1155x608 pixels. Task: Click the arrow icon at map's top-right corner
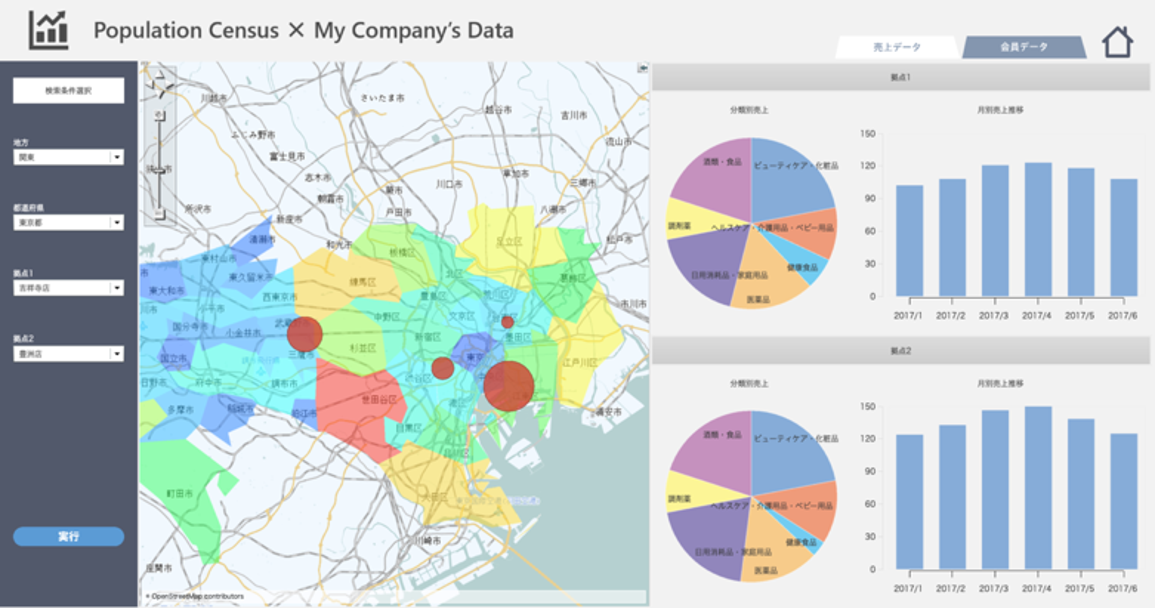tap(642, 68)
